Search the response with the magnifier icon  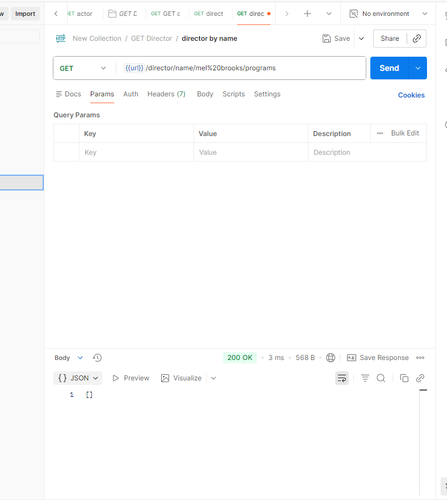381,378
